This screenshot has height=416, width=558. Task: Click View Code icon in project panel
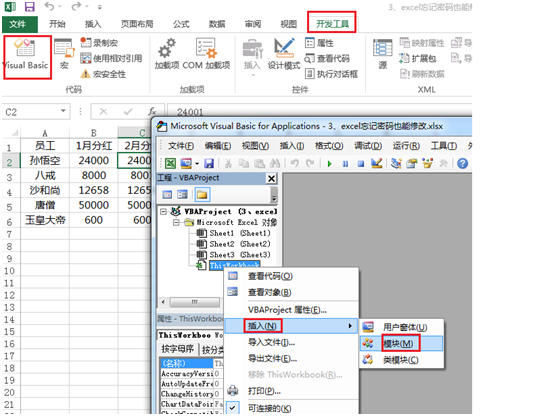tap(167, 195)
